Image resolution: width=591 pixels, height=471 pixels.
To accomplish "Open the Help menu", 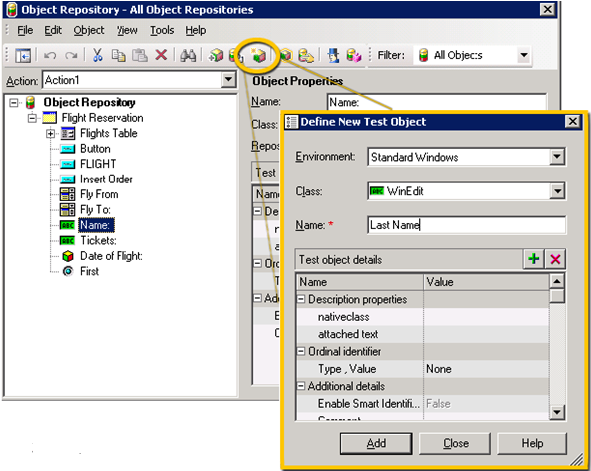I will click(x=196, y=30).
